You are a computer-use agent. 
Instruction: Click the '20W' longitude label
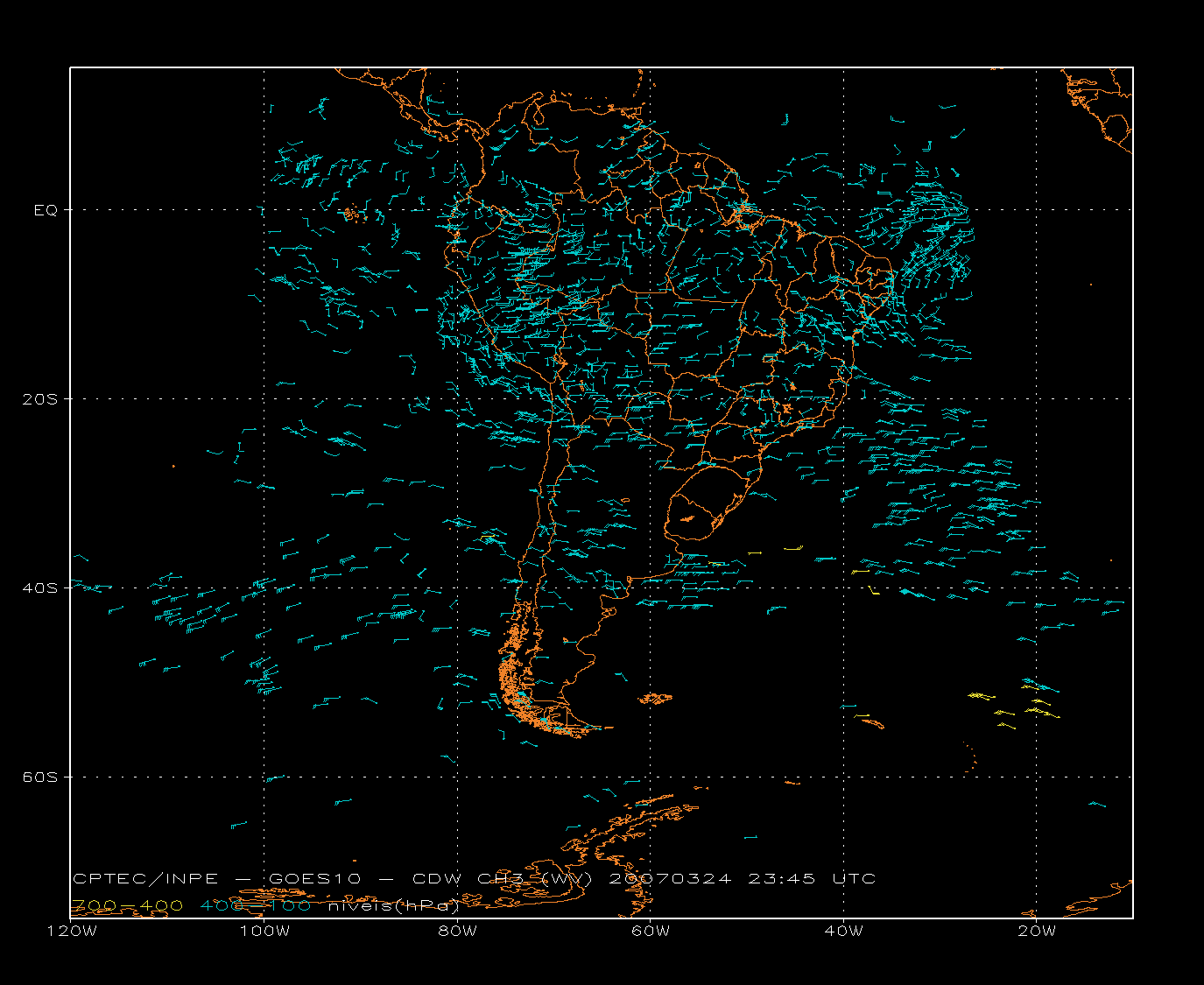pos(1037,931)
